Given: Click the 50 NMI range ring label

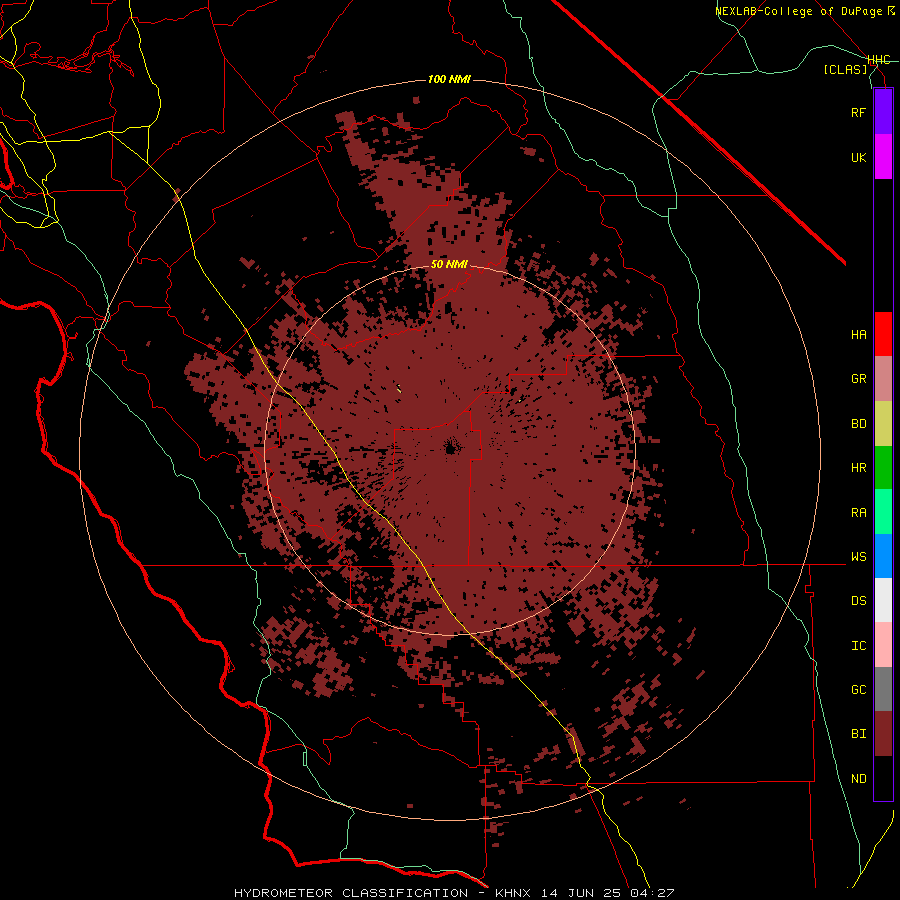Looking at the screenshot, I should point(449,264).
